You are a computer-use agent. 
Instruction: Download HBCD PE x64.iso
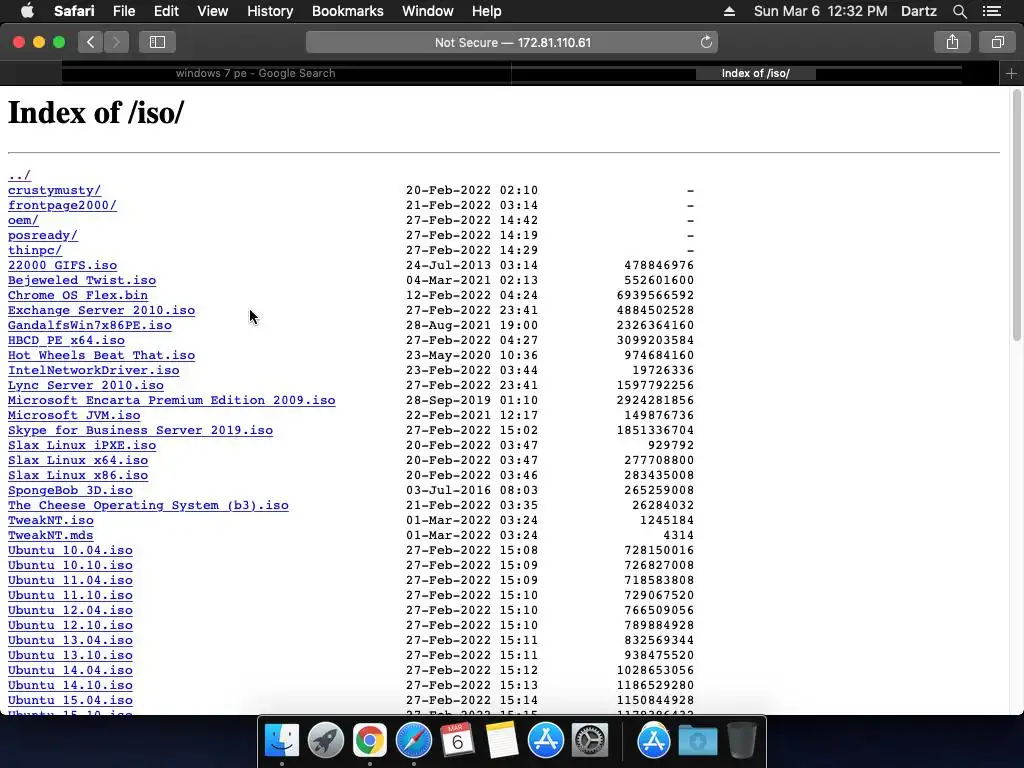coord(66,340)
